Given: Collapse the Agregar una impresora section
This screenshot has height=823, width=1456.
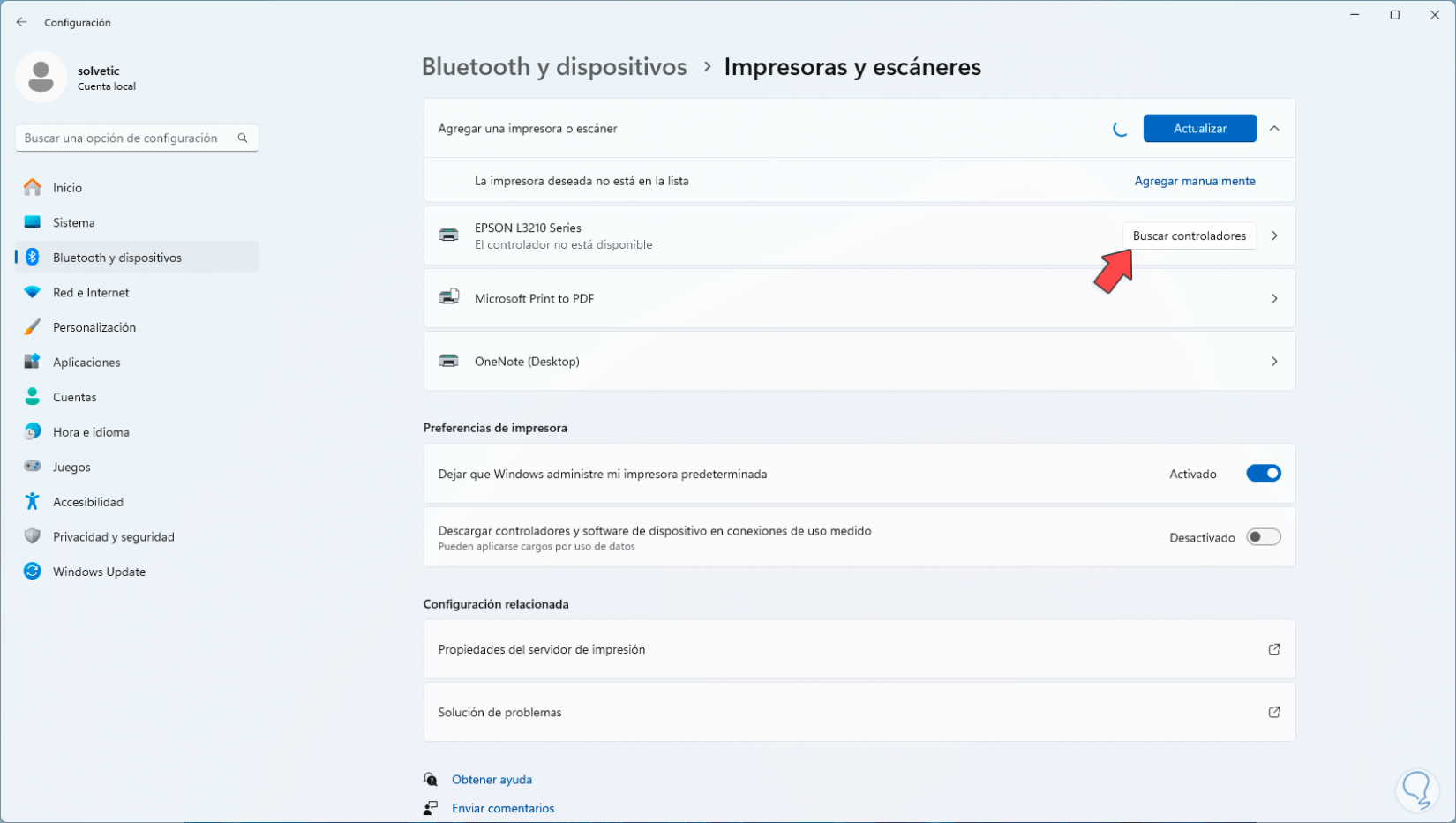Looking at the screenshot, I should coord(1274,128).
